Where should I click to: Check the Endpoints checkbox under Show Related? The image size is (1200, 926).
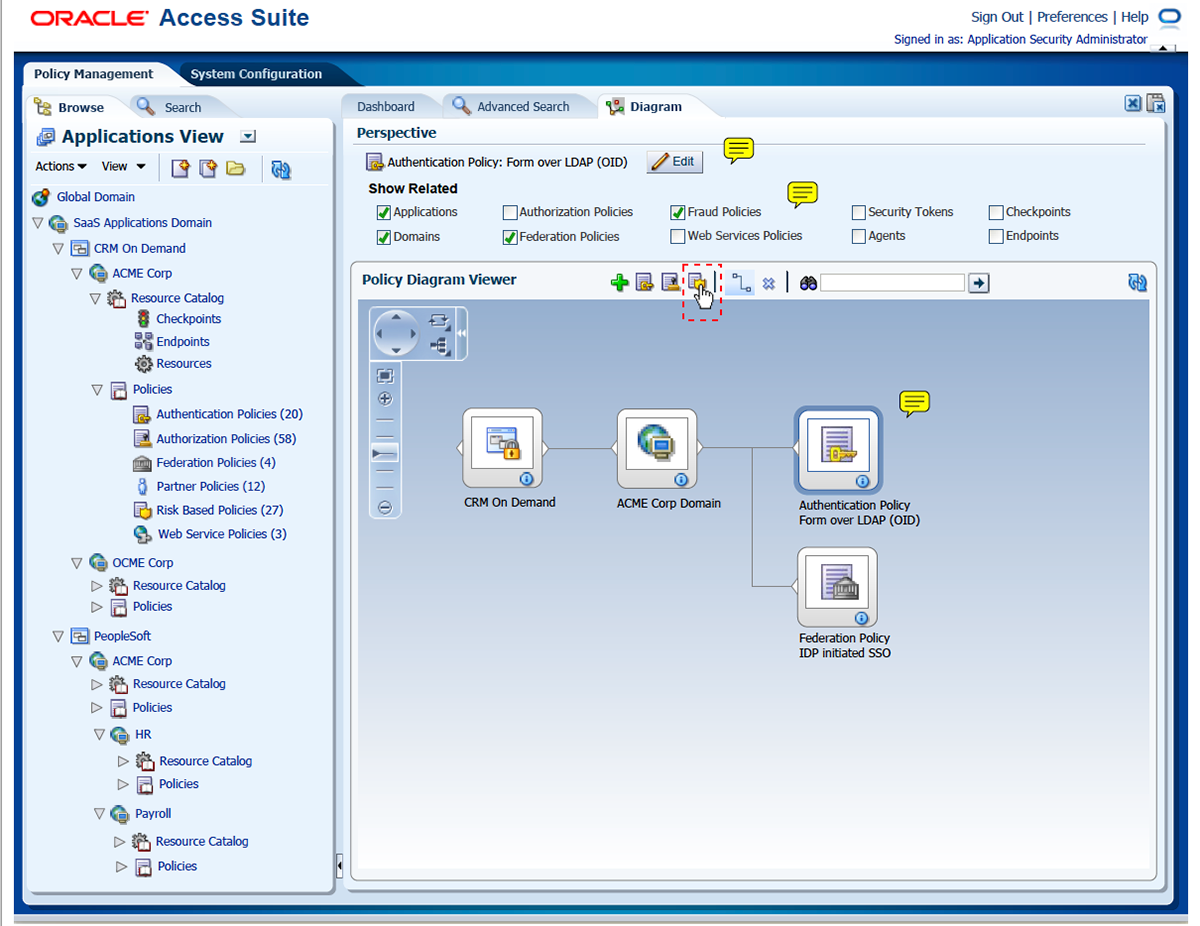996,236
